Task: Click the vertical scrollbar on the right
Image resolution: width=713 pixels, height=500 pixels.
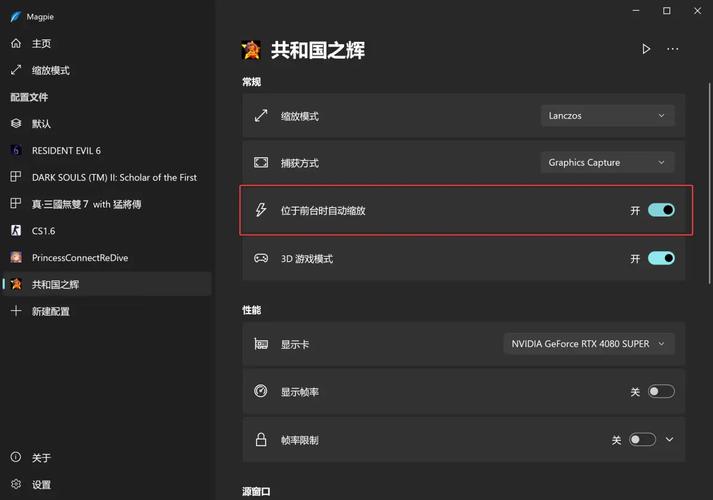Action: coord(709,183)
